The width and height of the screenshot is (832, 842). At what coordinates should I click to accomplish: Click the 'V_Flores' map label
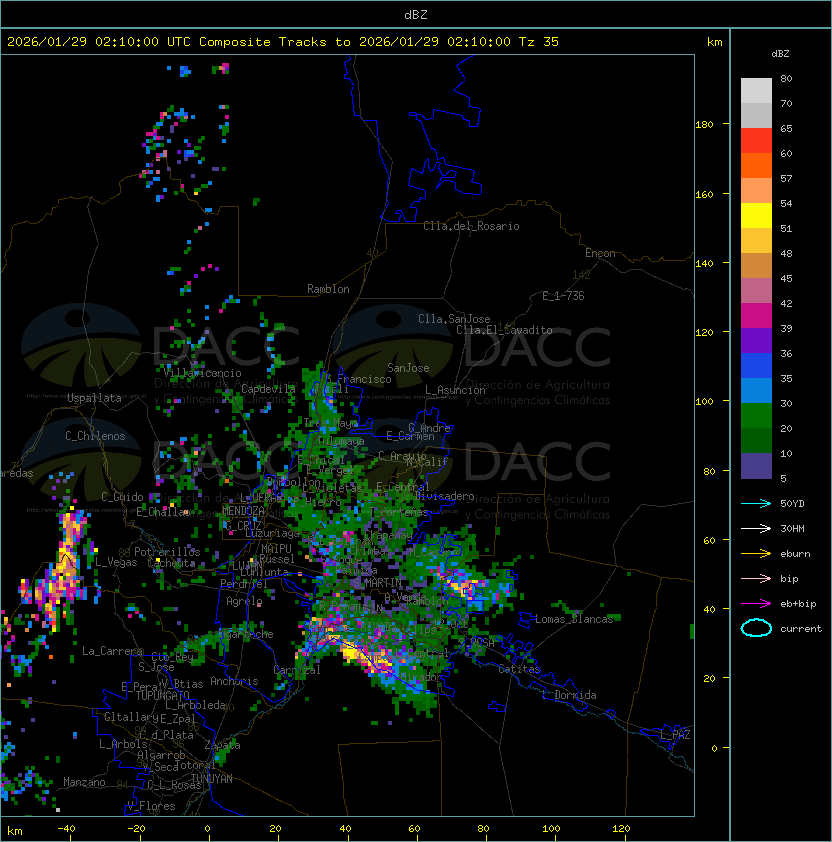(x=151, y=805)
